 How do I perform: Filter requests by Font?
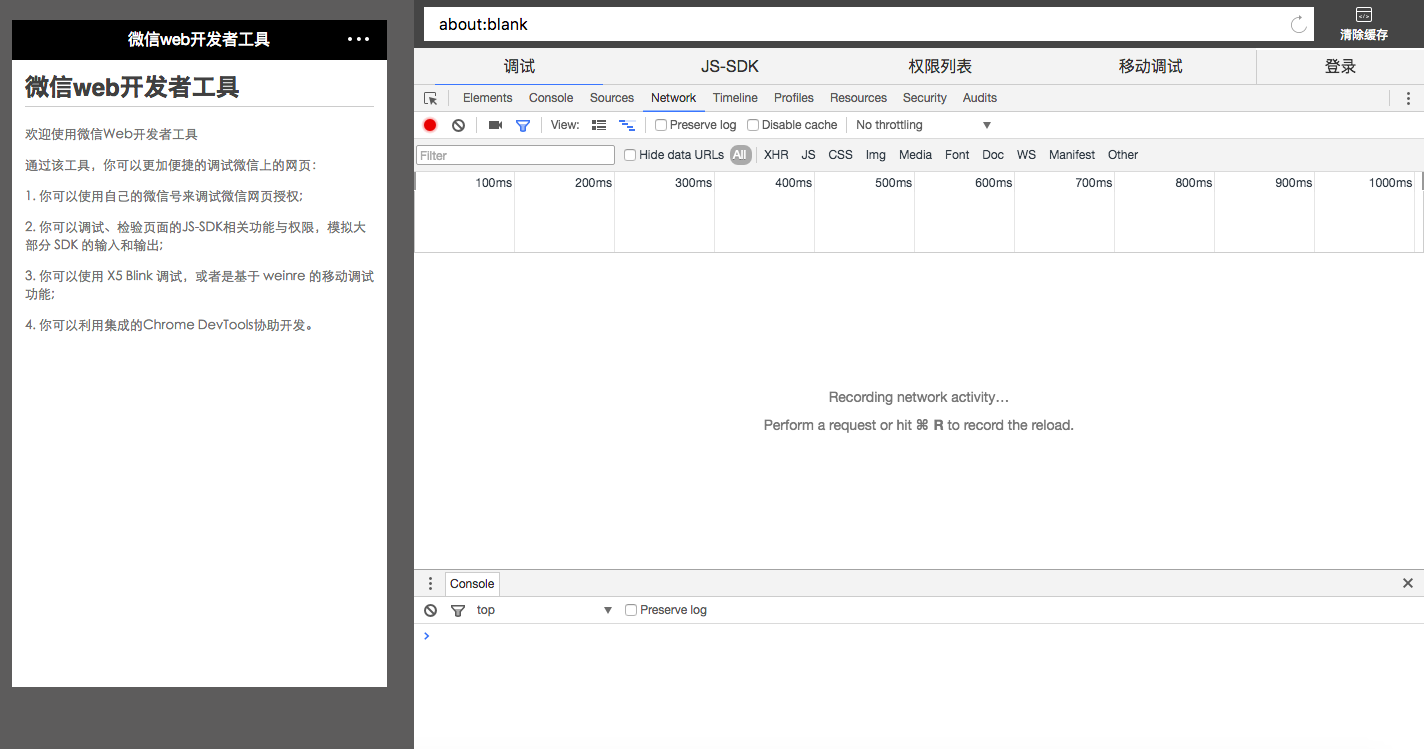(957, 155)
